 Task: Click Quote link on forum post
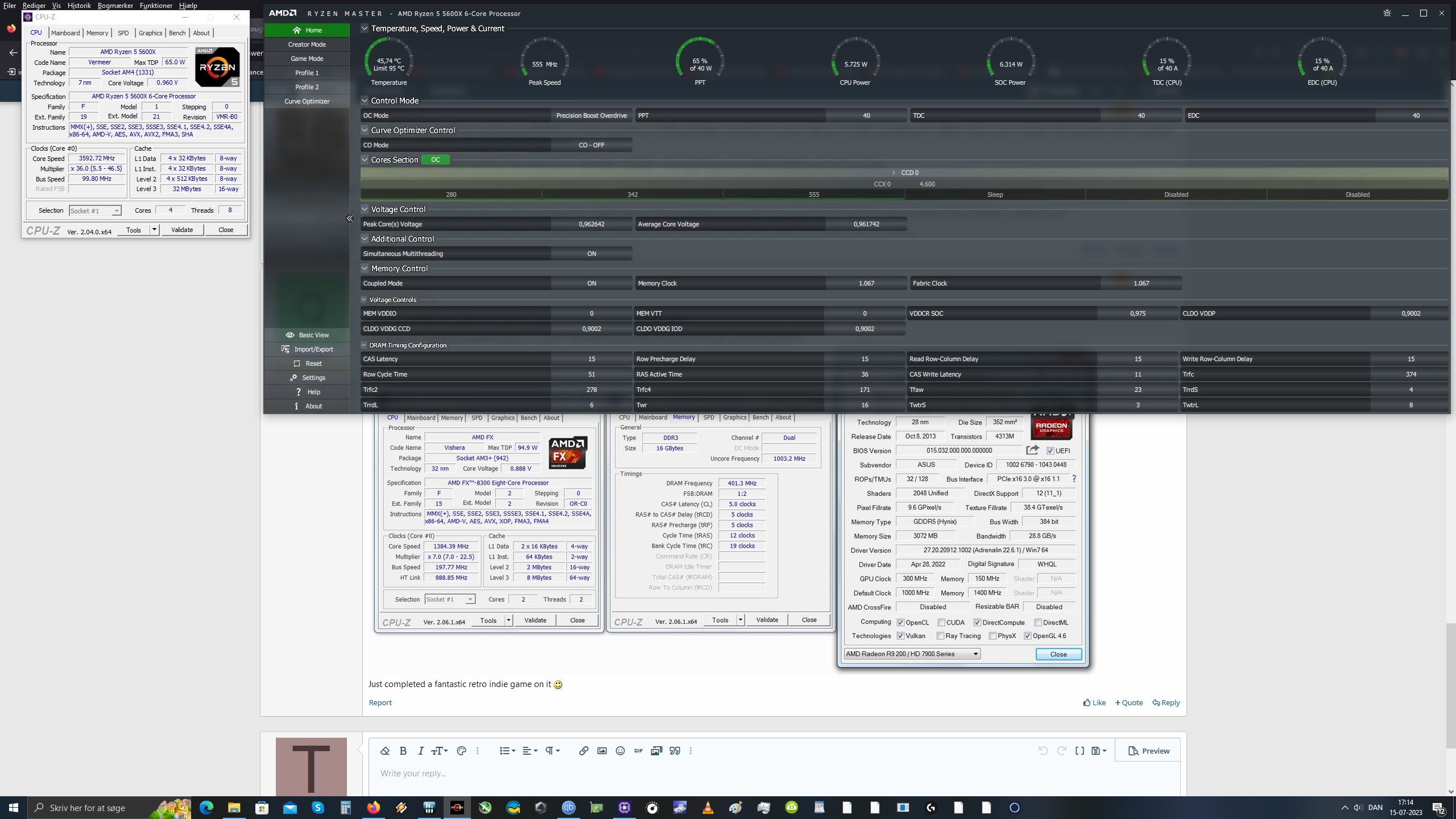(x=1129, y=702)
